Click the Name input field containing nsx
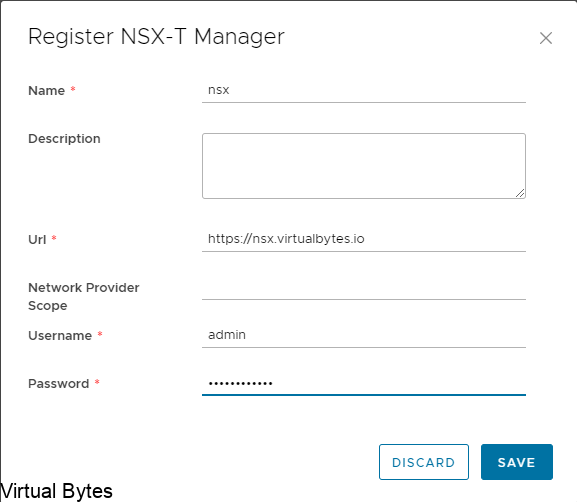This screenshot has height=502, width=577. click(364, 90)
